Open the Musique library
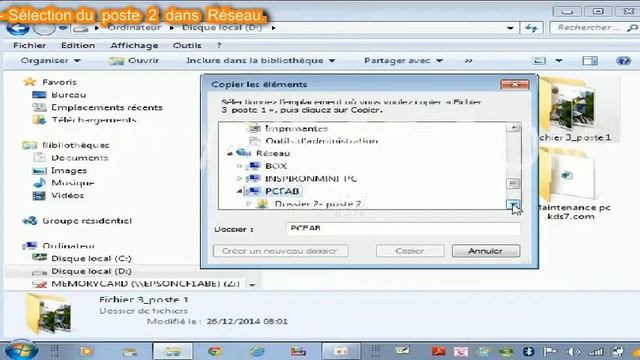Viewport: 640px width, 360px height. click(72, 183)
